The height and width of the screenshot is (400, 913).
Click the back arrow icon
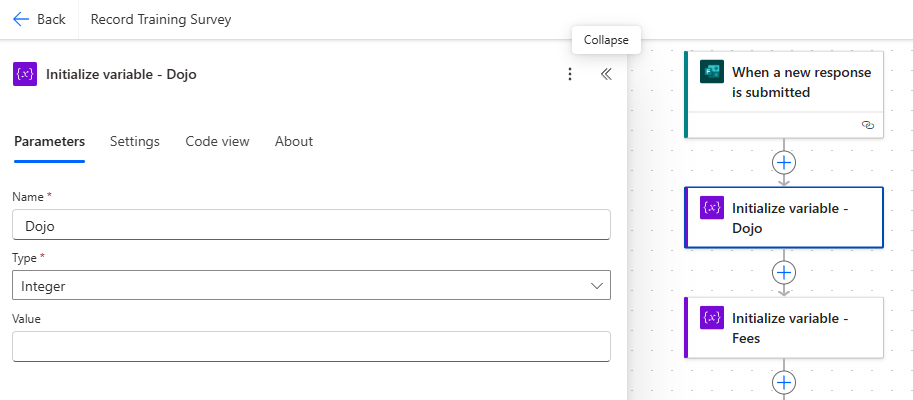tap(21, 20)
